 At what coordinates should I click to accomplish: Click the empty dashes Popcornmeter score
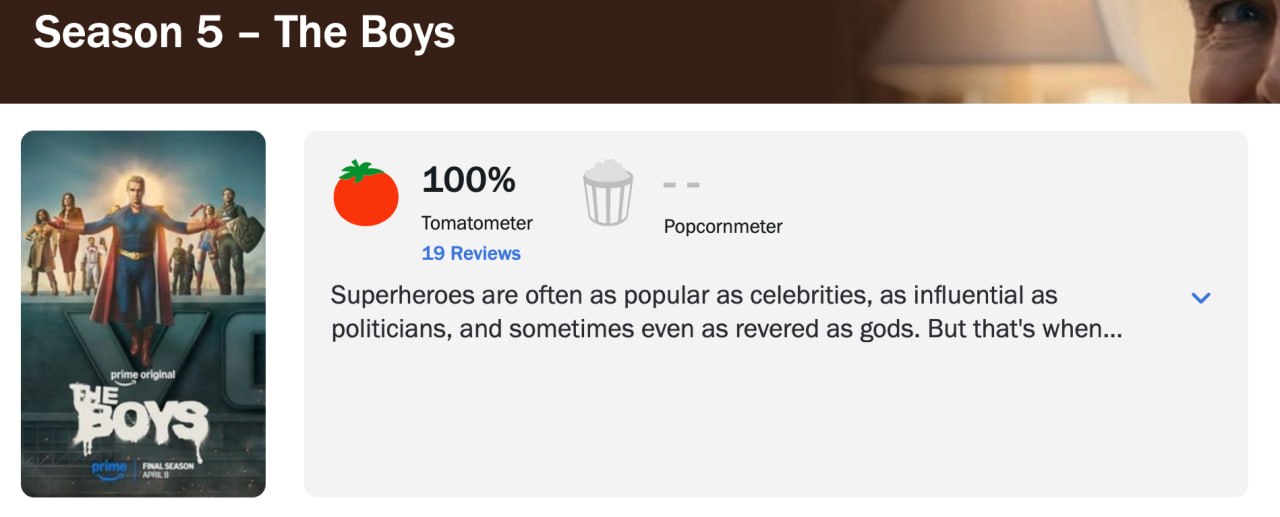(x=681, y=185)
